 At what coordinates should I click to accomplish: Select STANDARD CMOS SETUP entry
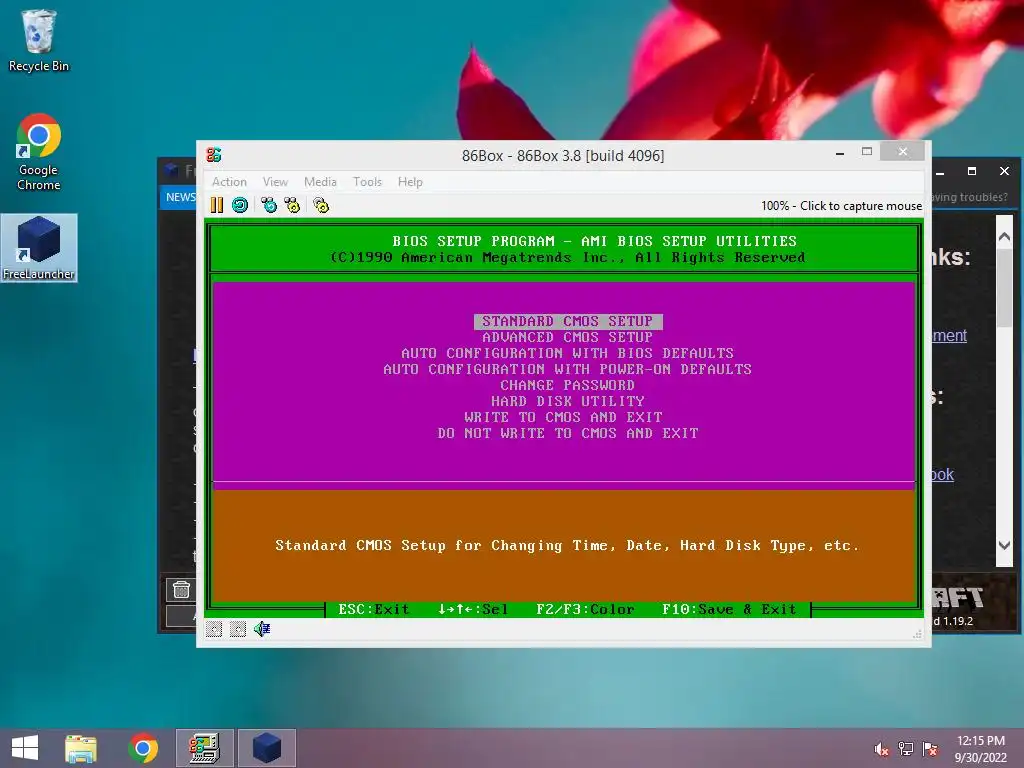click(x=568, y=321)
